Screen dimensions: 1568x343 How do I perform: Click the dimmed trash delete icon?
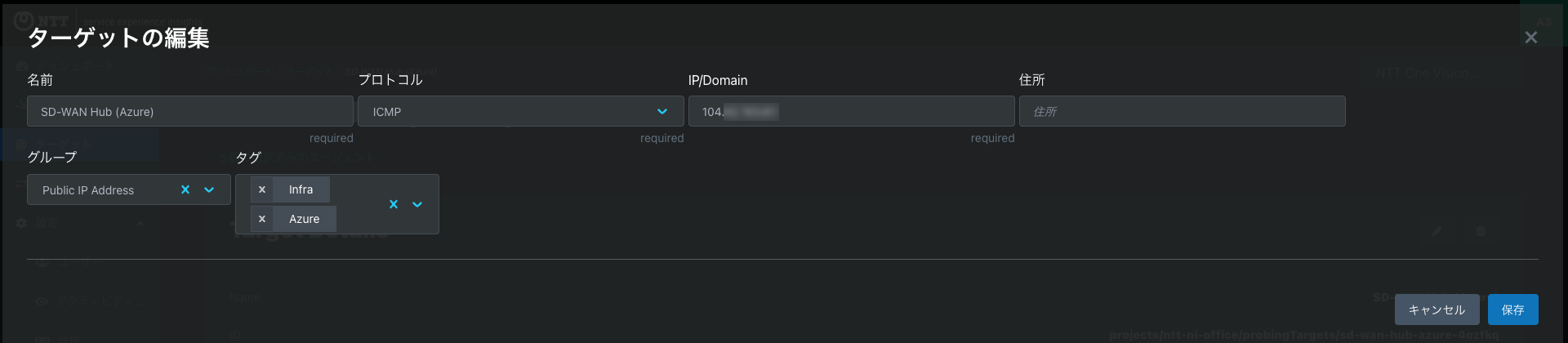point(1481,232)
